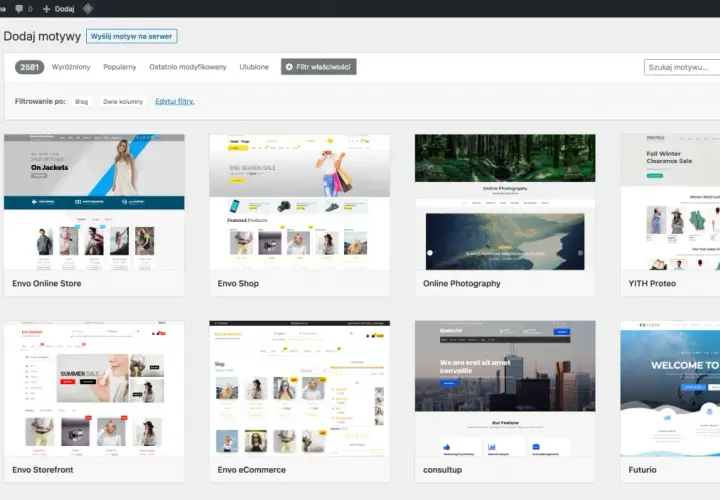Click the Envo Online Store theme name
The height and width of the screenshot is (500, 720).
point(47,284)
